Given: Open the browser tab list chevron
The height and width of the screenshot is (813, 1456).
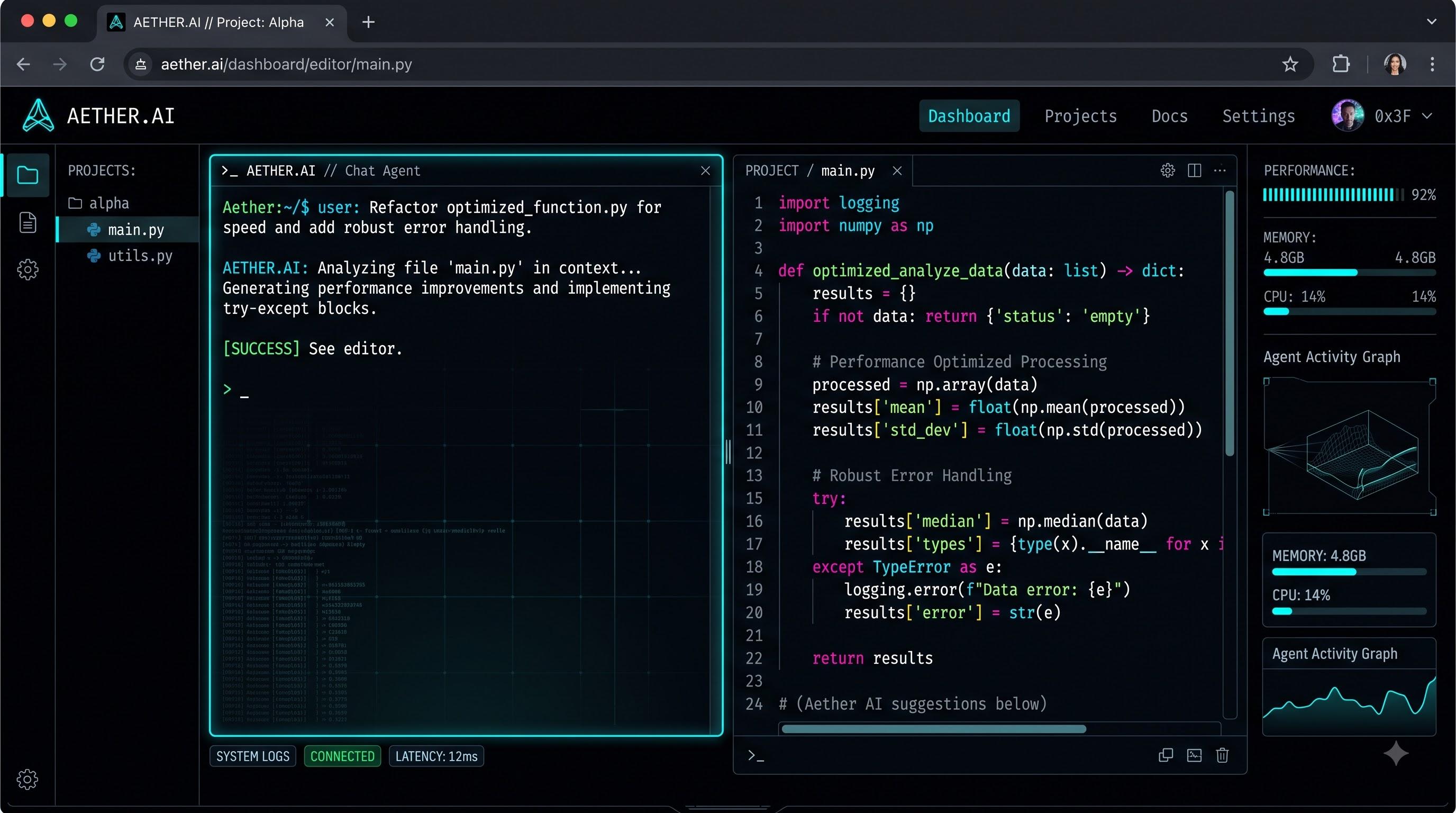Looking at the screenshot, I should (x=1432, y=22).
